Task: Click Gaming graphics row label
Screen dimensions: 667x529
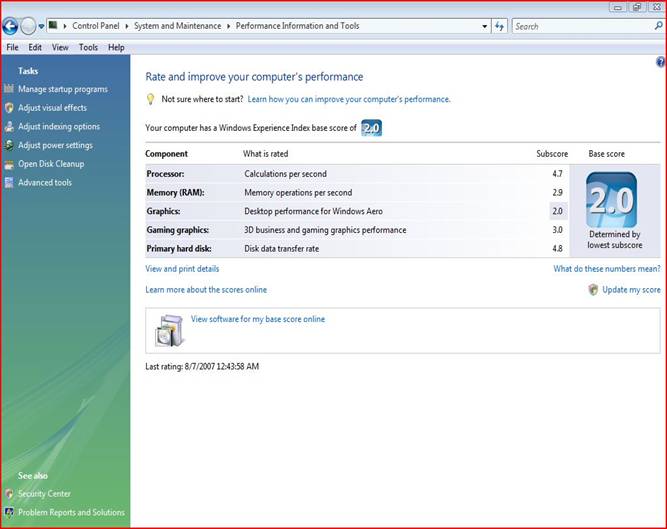Action: (x=178, y=230)
